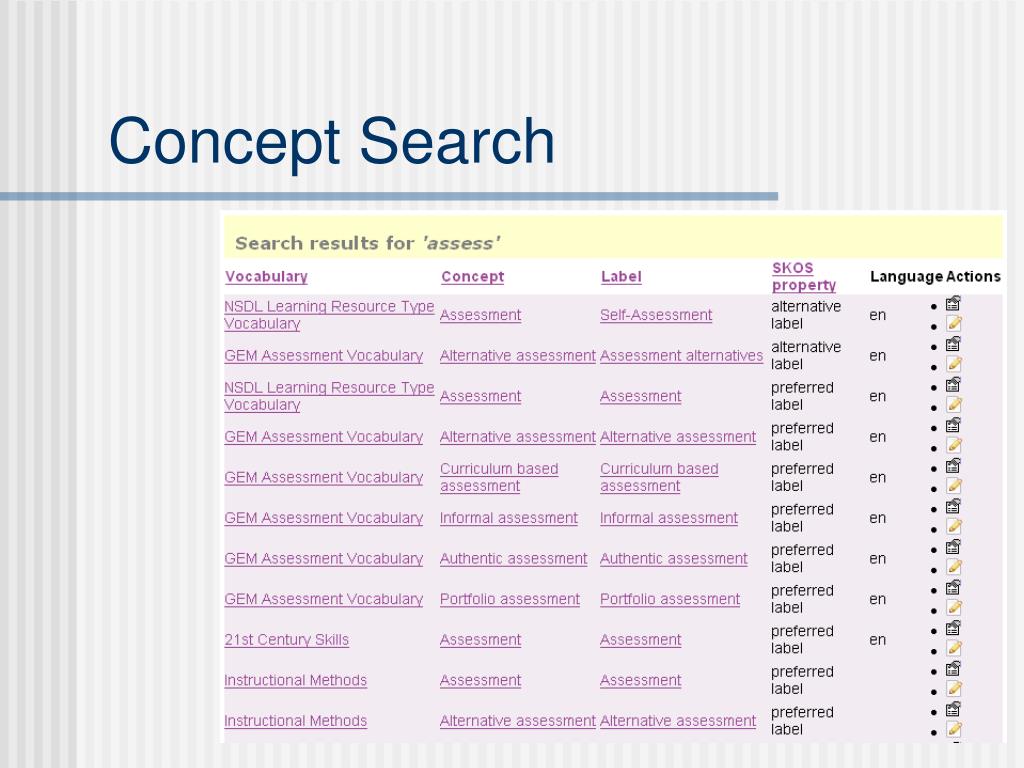
Task: Open Authentic assessment label link
Action: pos(673,558)
